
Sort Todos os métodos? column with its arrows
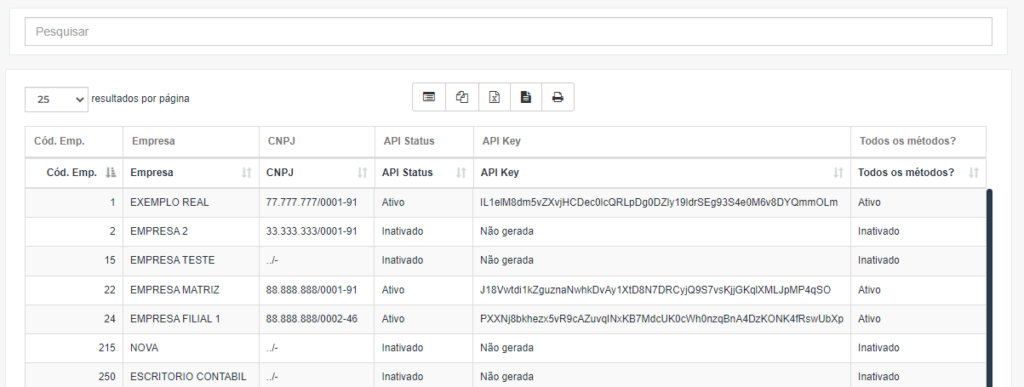pos(974,173)
